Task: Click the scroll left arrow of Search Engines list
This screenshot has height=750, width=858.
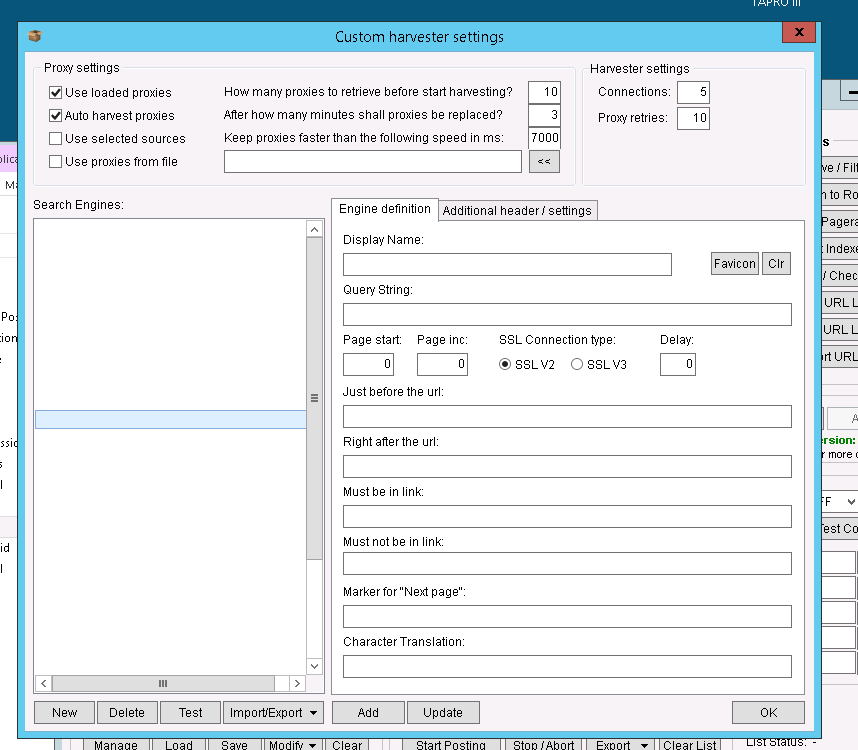Action: point(44,683)
